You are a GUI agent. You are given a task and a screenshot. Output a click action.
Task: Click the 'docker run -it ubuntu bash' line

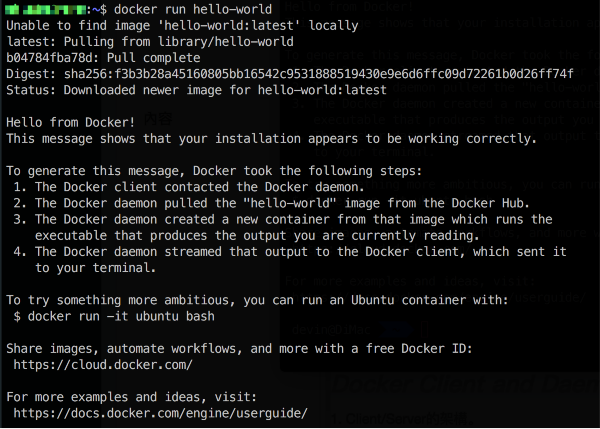[114, 316]
